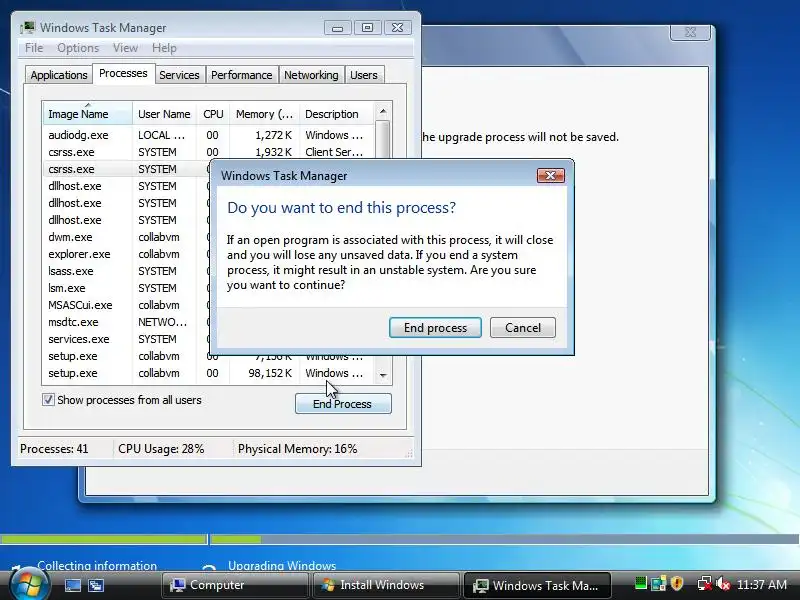Image resolution: width=800 pixels, height=600 pixels.
Task: Open the Networking tab
Action: click(311, 75)
